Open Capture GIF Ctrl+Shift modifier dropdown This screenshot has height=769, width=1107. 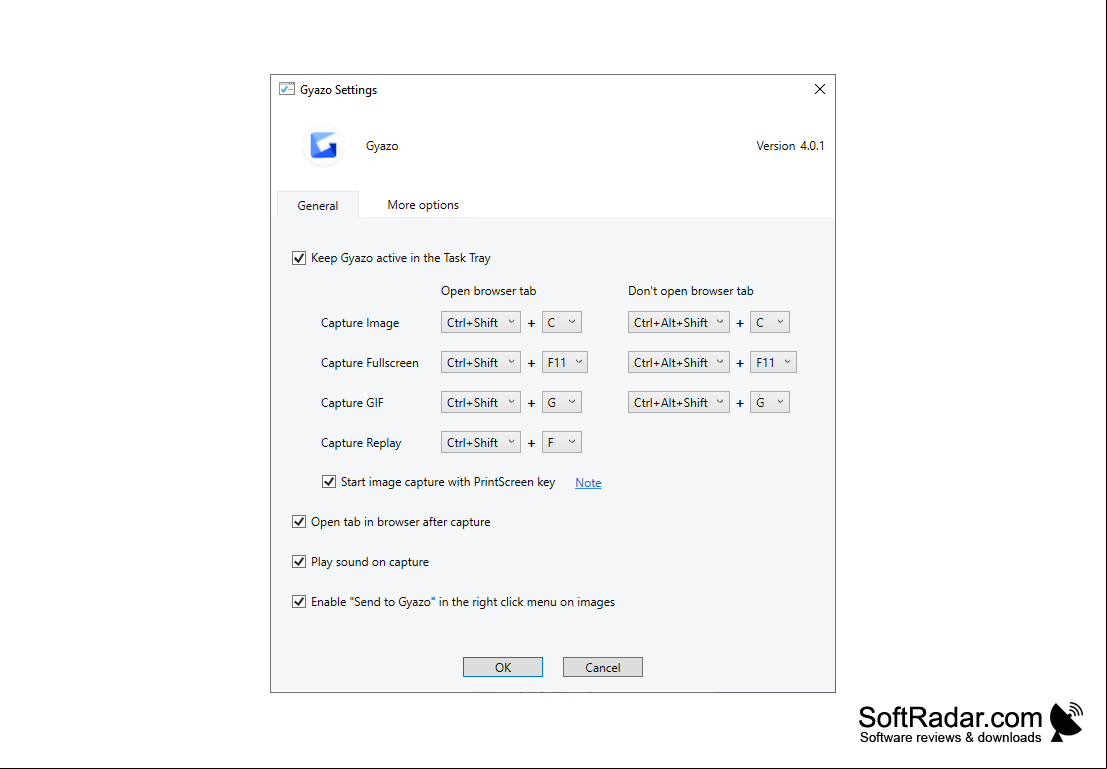pos(481,403)
